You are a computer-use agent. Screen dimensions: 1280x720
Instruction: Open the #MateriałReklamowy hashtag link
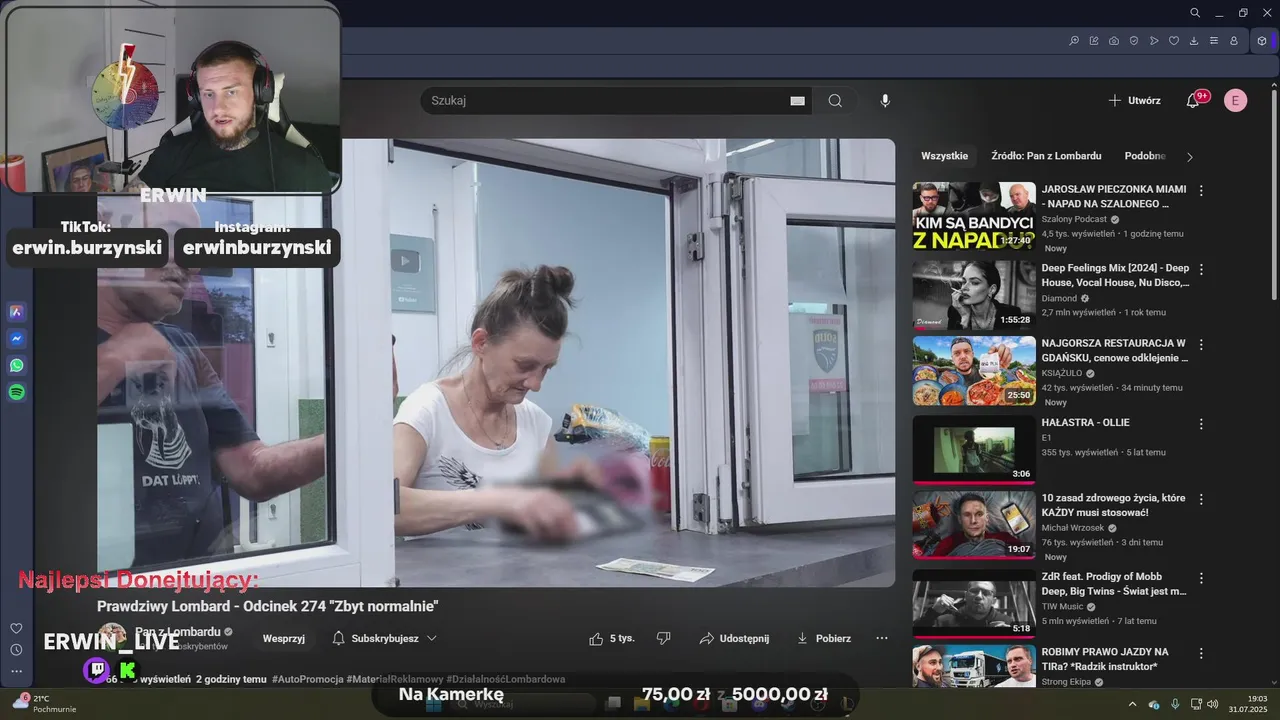[x=395, y=679]
